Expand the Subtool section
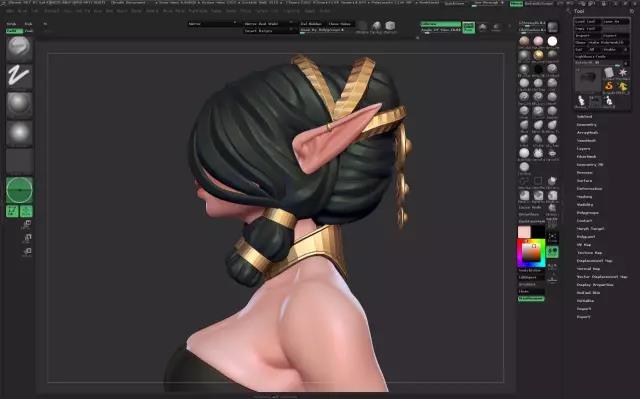This screenshot has width=640, height=399. pyautogui.click(x=584, y=117)
